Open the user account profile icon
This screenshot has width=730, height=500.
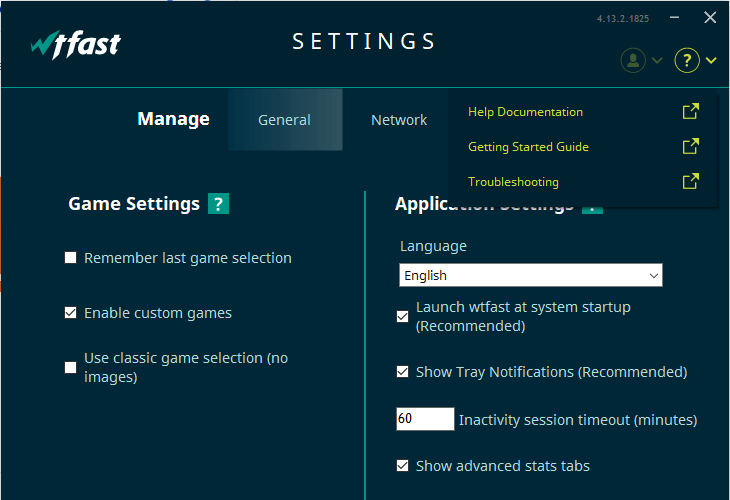[633, 60]
